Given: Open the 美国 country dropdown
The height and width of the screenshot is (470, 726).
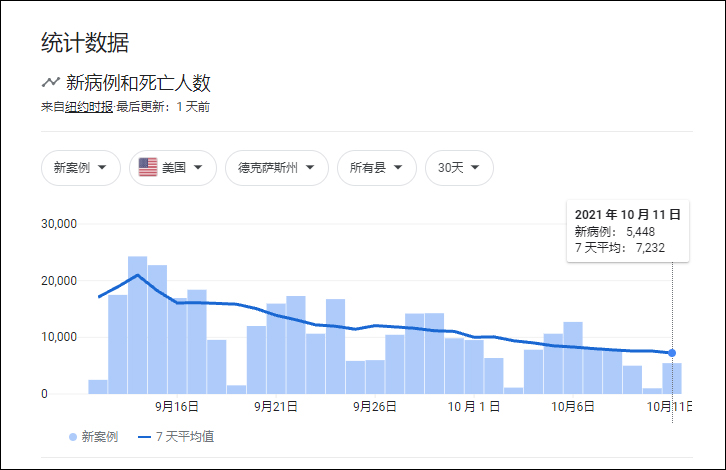Looking at the screenshot, I should coord(173,168).
